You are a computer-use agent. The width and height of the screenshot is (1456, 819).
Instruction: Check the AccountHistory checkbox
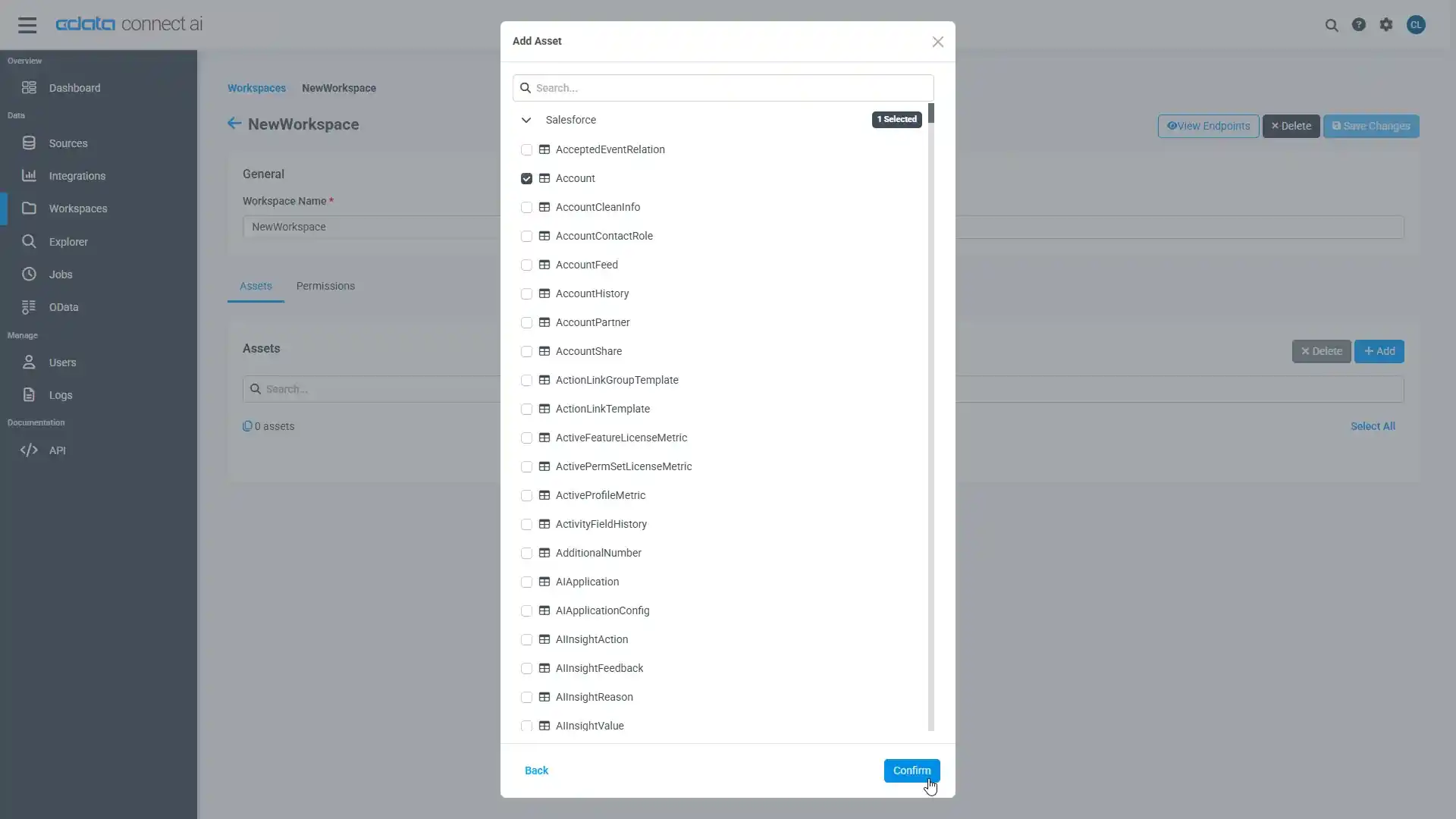tap(527, 294)
